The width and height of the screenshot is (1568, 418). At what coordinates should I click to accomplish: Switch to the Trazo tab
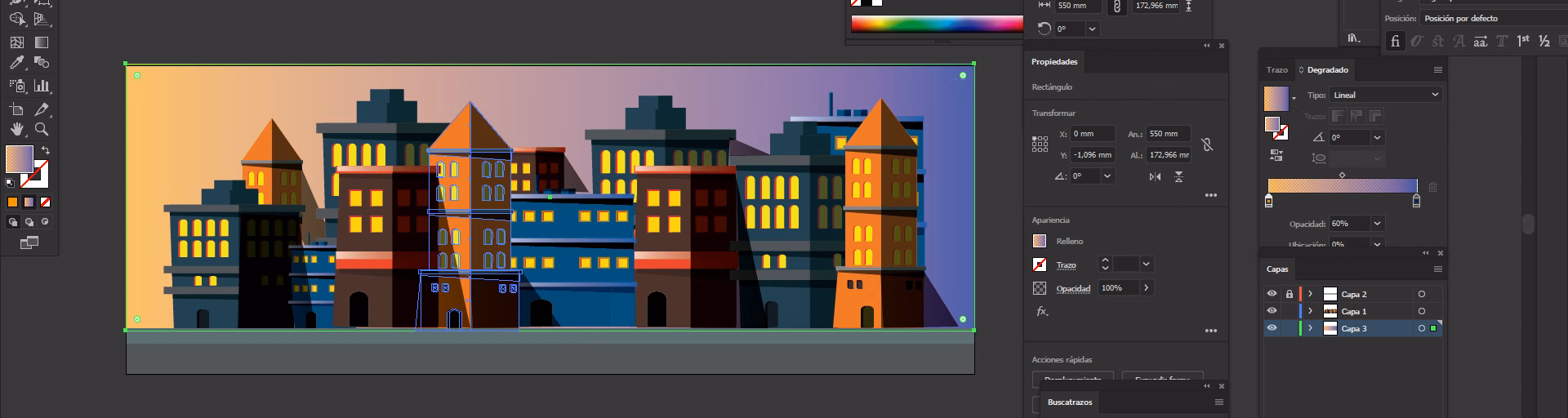pyautogui.click(x=1276, y=70)
